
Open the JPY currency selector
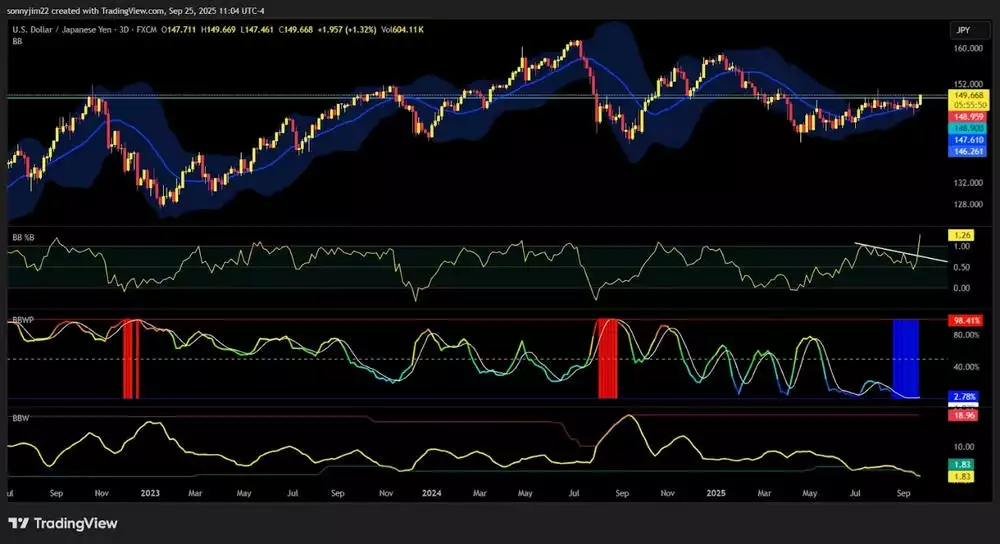(963, 31)
